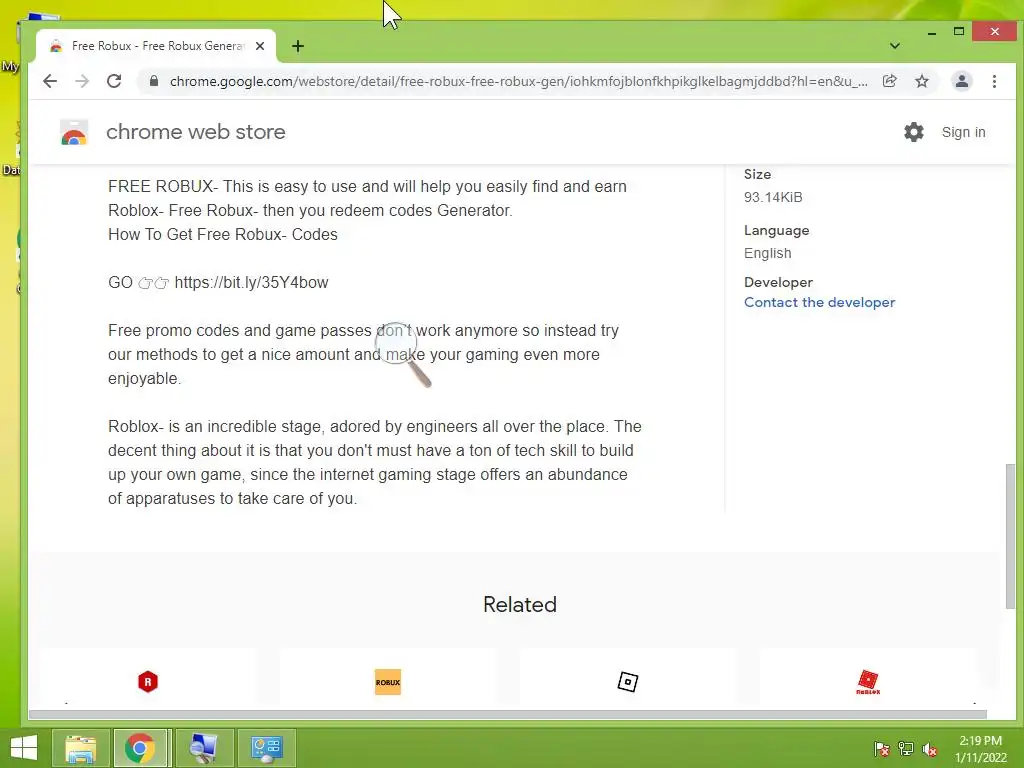Screen dimensions: 1024x768
Task: Click the Chrome taskbar icon
Action: 140,748
